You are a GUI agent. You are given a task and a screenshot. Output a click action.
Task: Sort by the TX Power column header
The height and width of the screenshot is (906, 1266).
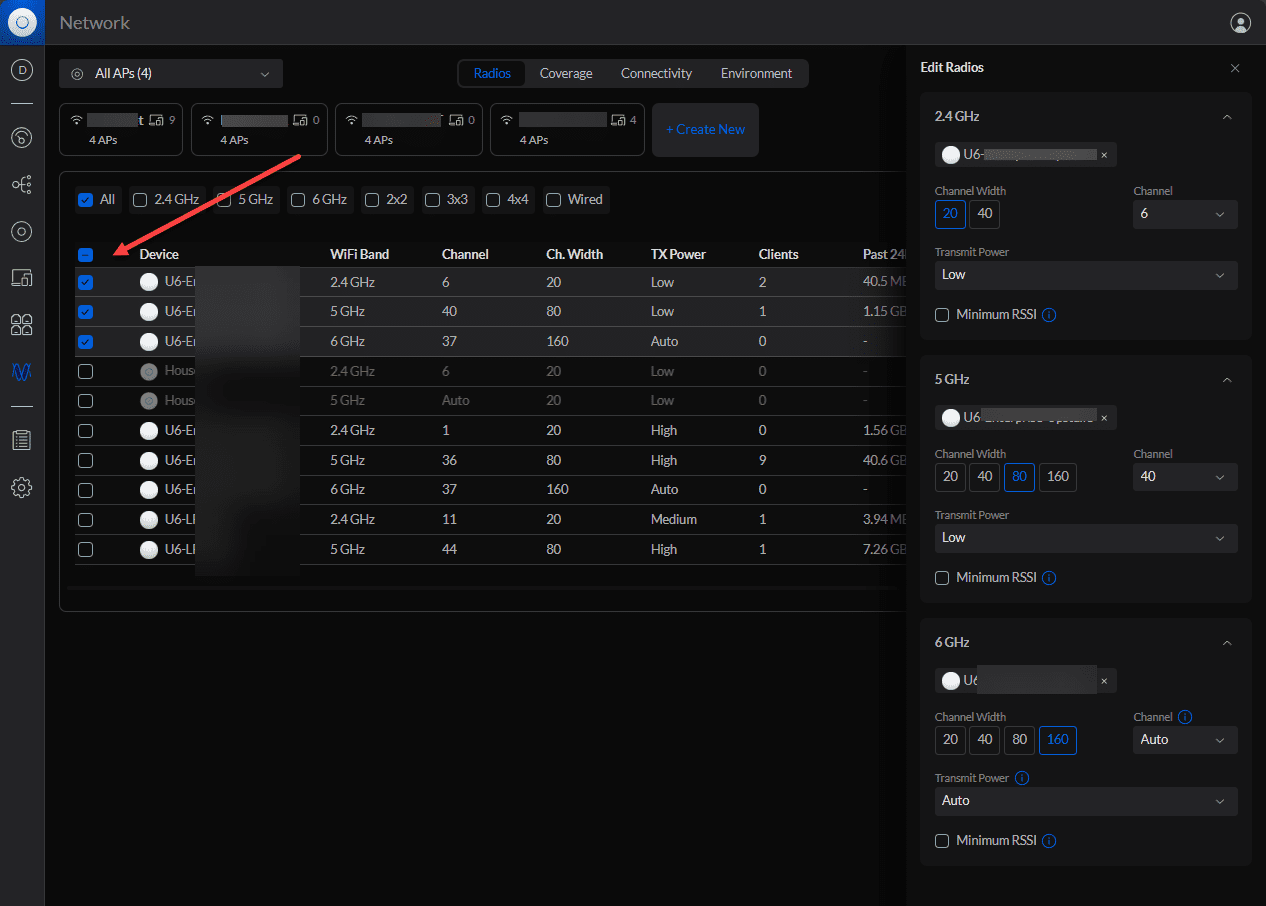point(678,255)
